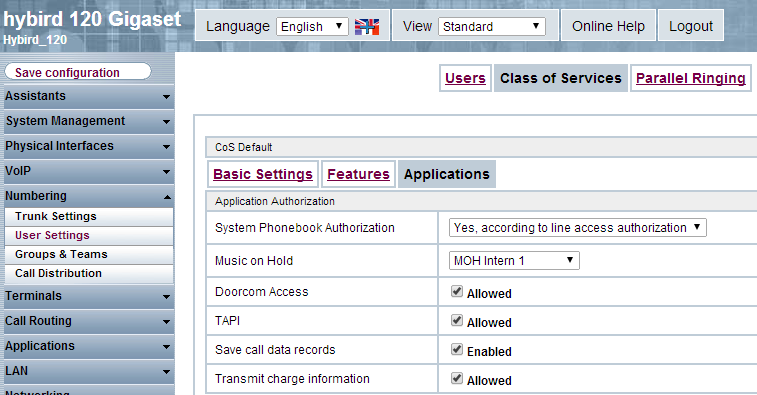Switch to the Users tab
Screen dimensions: 757x395
(465, 78)
